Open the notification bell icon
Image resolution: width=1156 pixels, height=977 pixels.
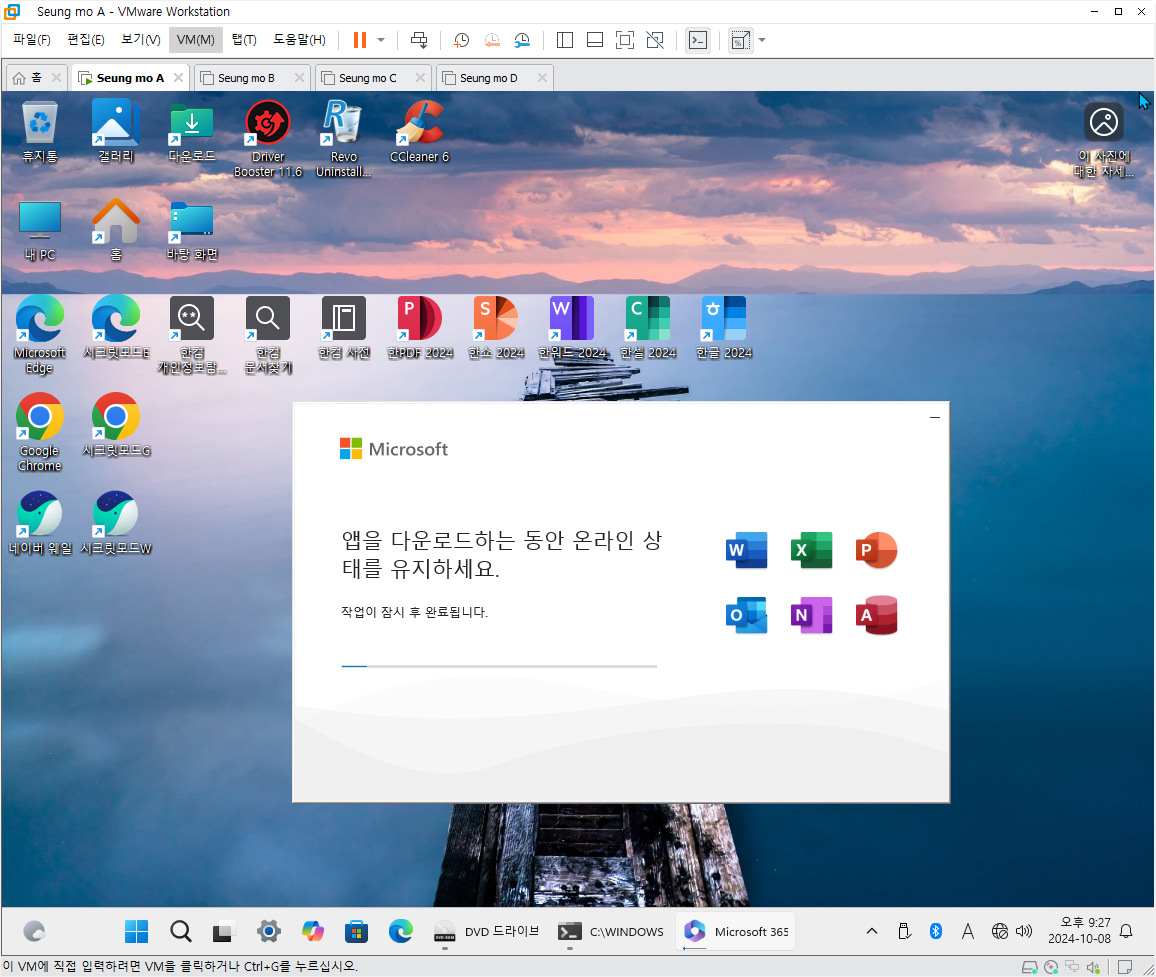(x=1126, y=931)
